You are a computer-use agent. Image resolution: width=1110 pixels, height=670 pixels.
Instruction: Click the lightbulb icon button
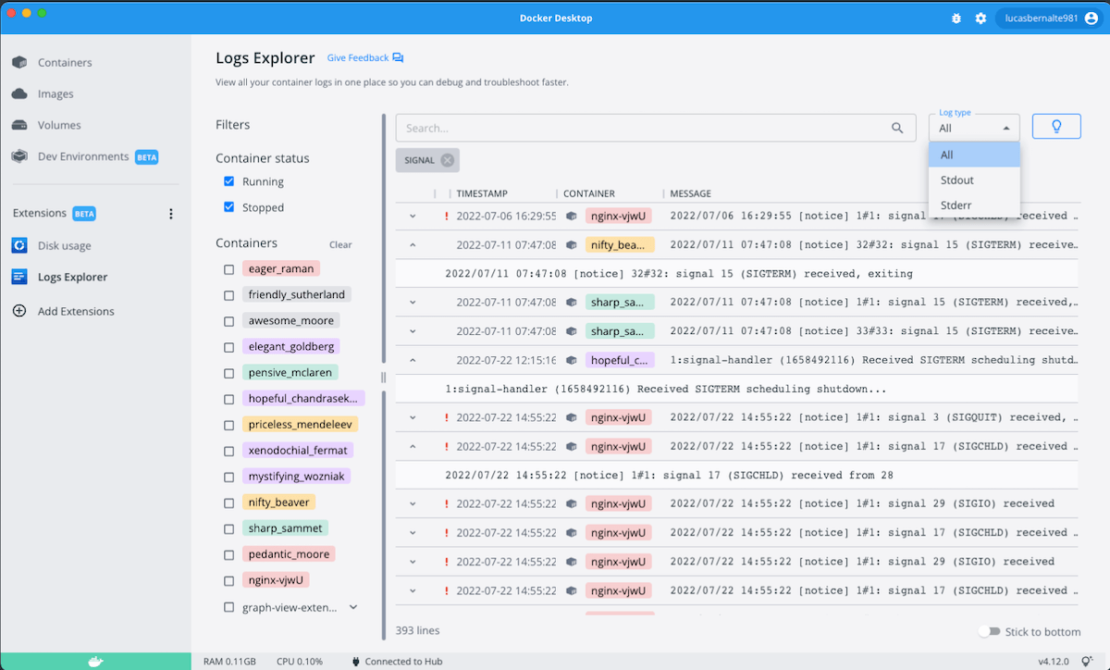pyautogui.click(x=1056, y=127)
